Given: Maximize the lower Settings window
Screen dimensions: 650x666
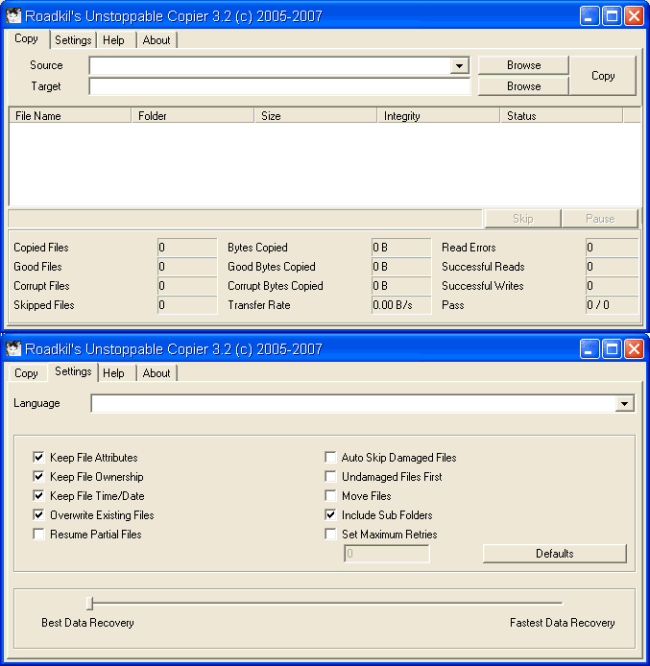Looking at the screenshot, I should pyautogui.click(x=612, y=350).
